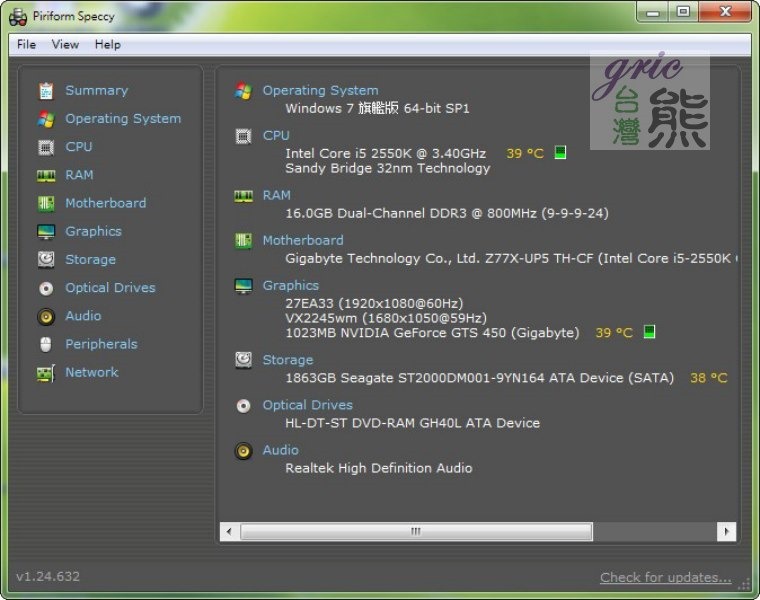
Task: Click the Graphics monitor icon in sidebar
Action: click(46, 232)
